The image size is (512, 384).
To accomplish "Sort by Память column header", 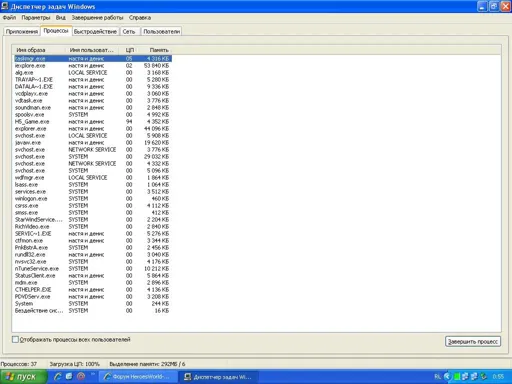I will click(x=156, y=50).
